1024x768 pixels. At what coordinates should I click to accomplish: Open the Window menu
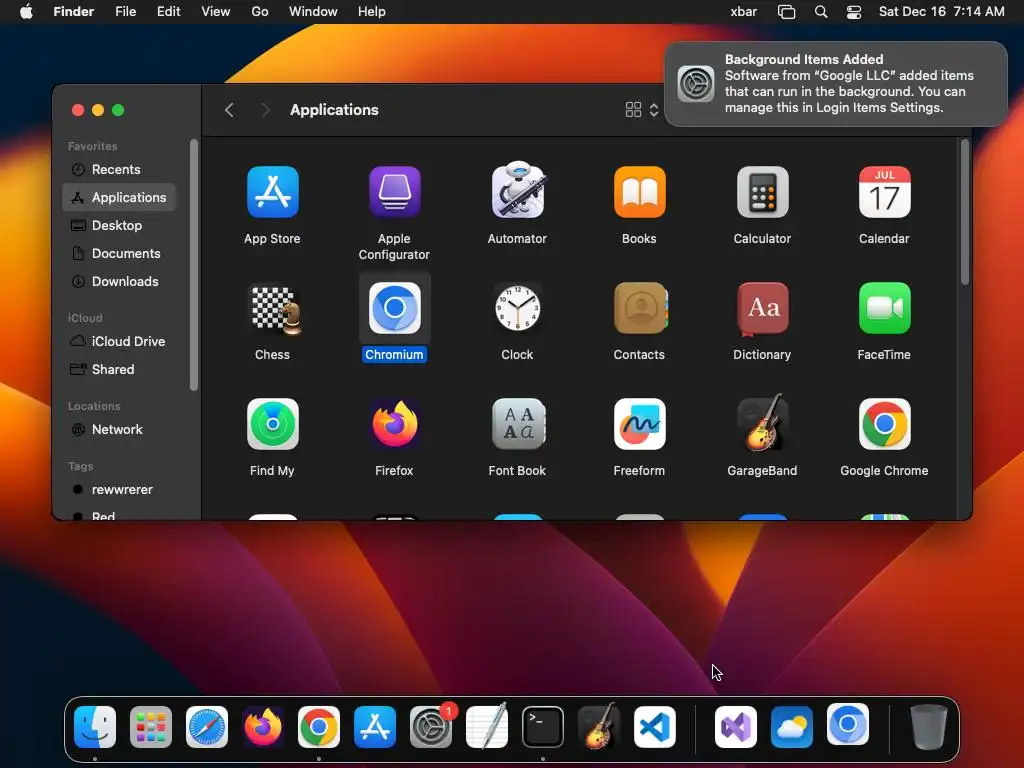(313, 12)
